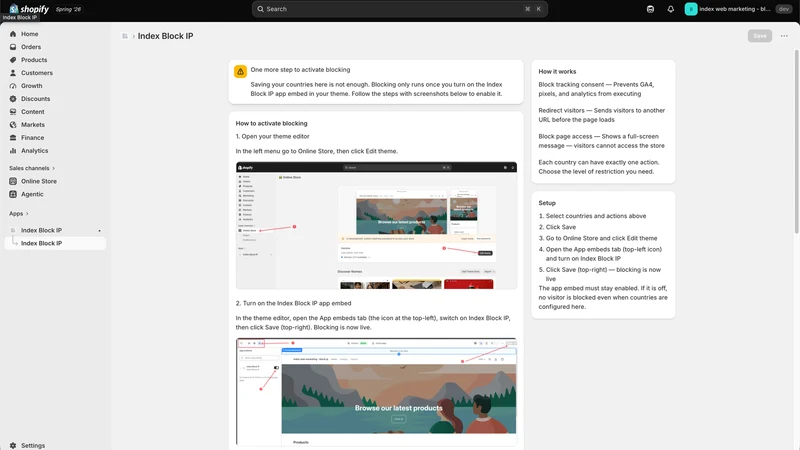The width and height of the screenshot is (800, 450).
Task: Focus the Search field in top bar
Action: click(399, 9)
